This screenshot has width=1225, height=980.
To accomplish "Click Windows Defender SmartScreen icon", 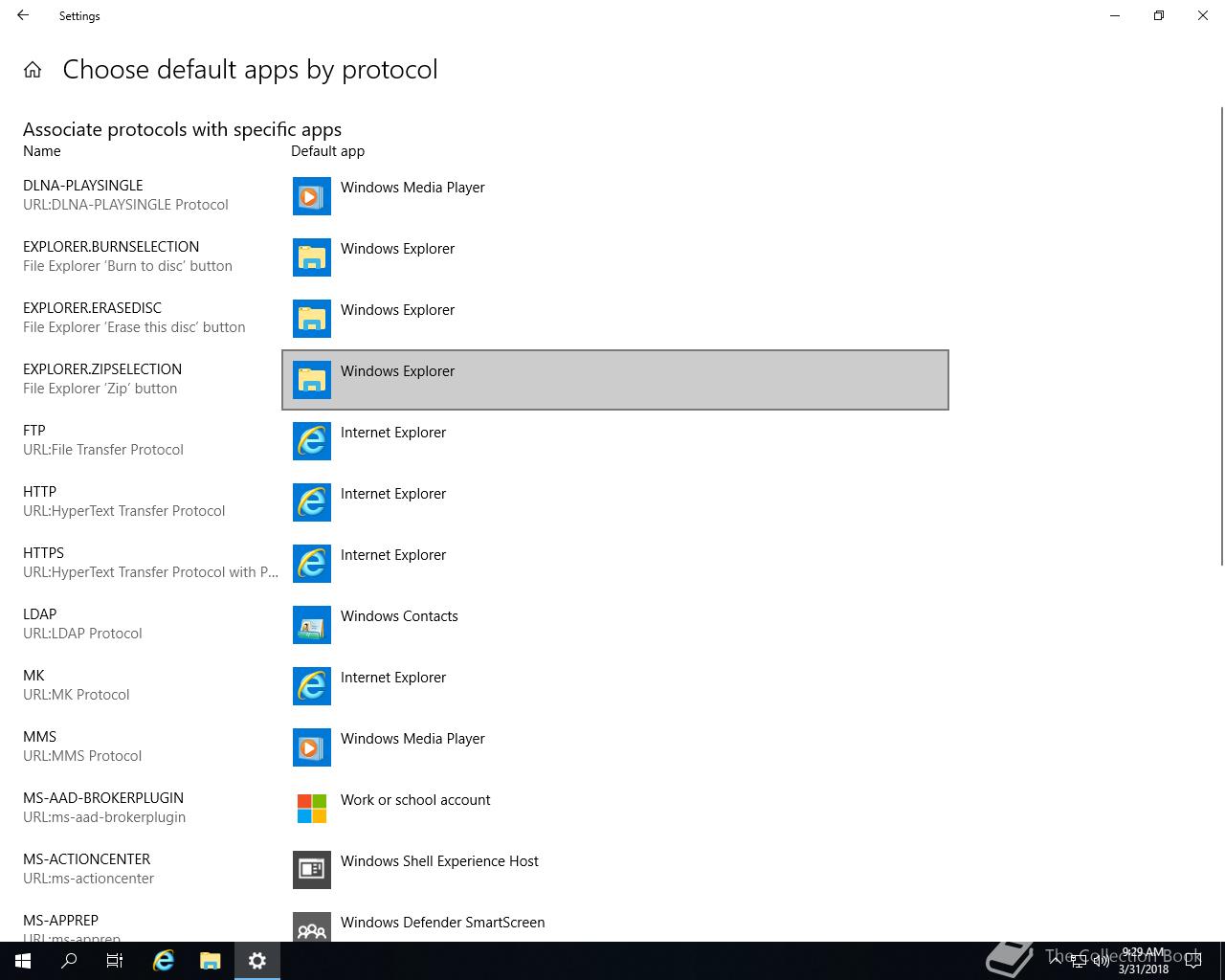I will [312, 926].
